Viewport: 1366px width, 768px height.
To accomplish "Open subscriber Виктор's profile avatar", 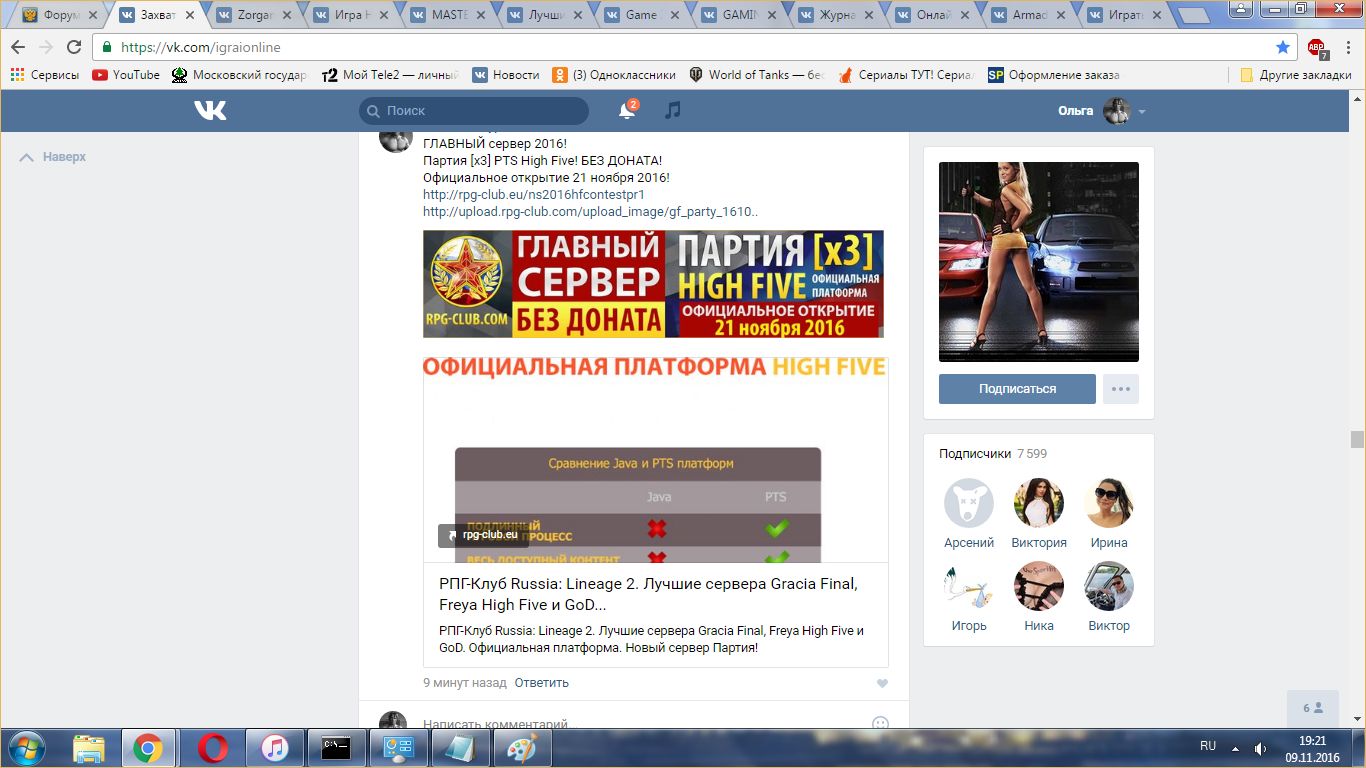I will (1109, 586).
